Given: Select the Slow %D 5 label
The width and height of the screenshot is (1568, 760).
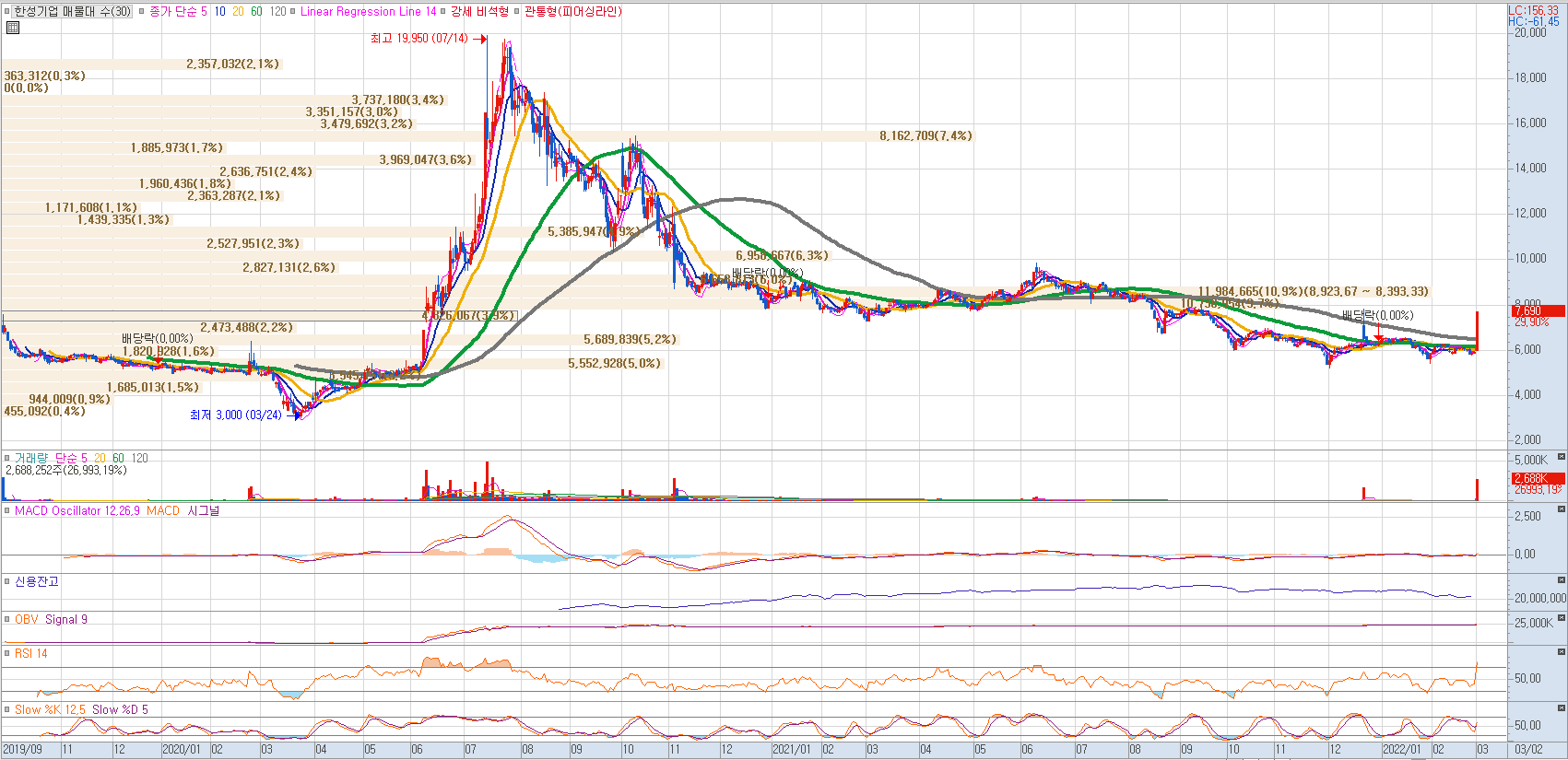Looking at the screenshot, I should [120, 709].
